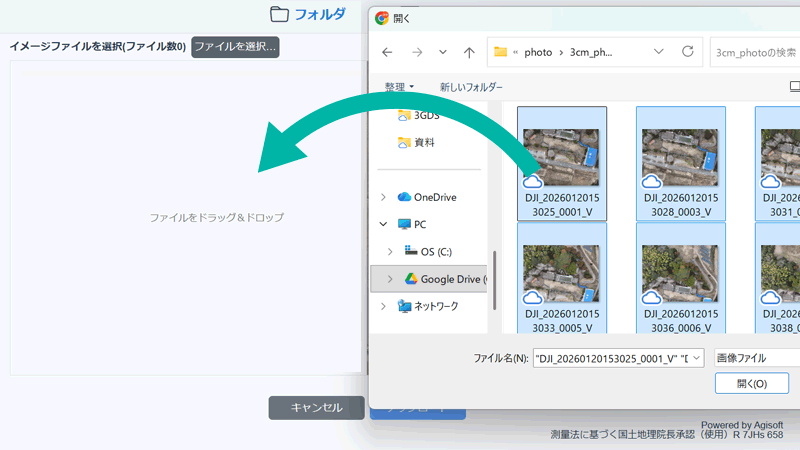Click the back arrow in file dialog
The image size is (800, 450).
[387, 52]
